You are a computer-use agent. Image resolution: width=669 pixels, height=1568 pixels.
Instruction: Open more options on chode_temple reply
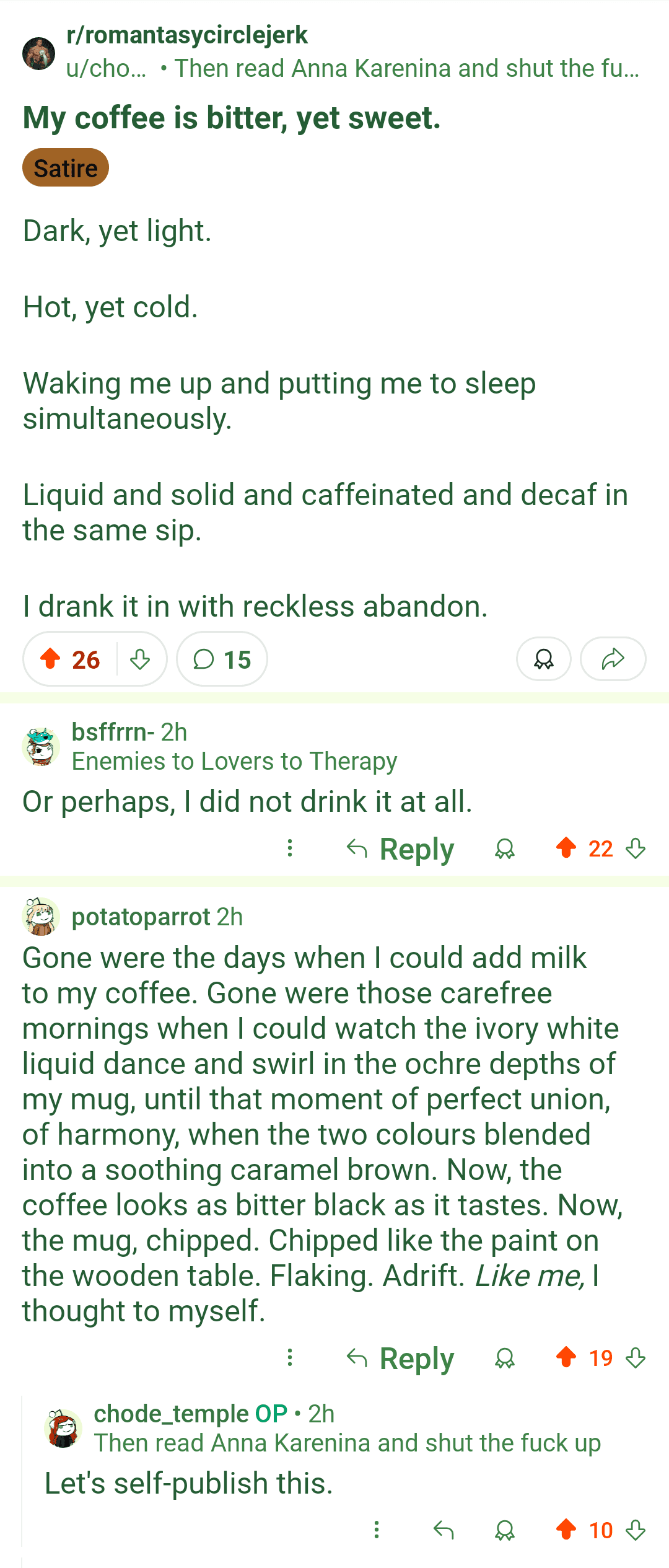376,1530
